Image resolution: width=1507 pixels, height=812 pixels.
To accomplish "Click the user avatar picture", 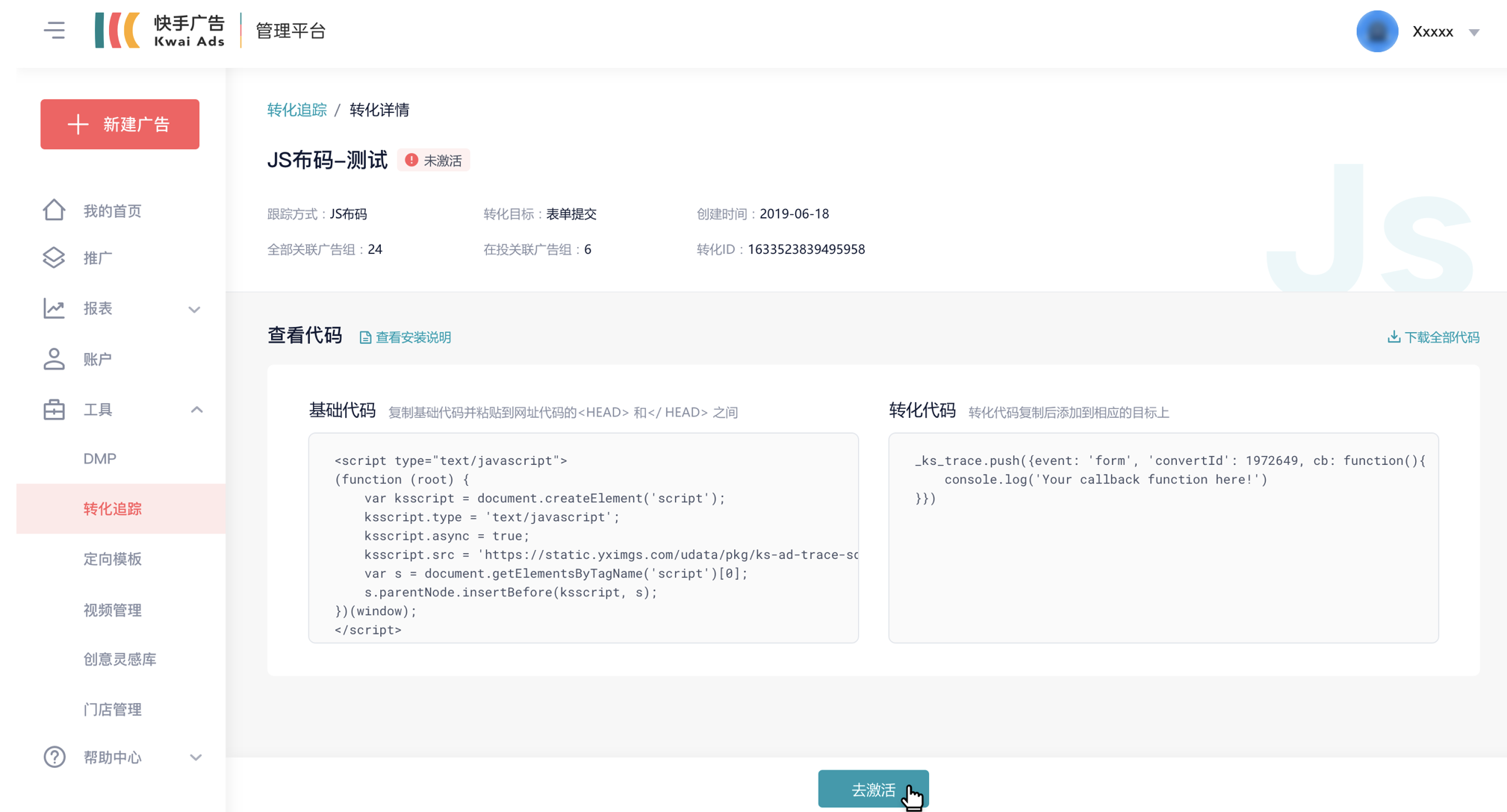I will tap(1376, 31).
